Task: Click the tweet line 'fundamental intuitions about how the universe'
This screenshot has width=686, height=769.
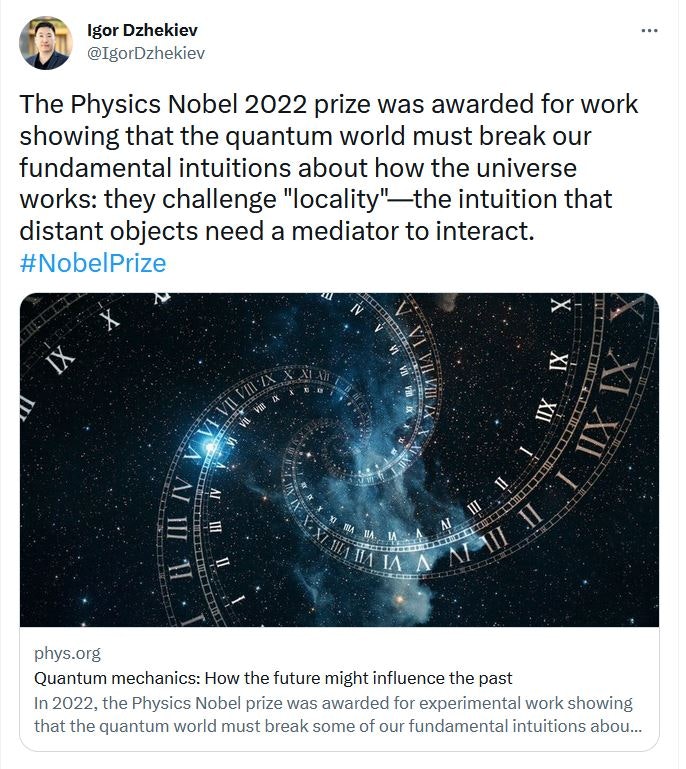Action: [x=298, y=168]
